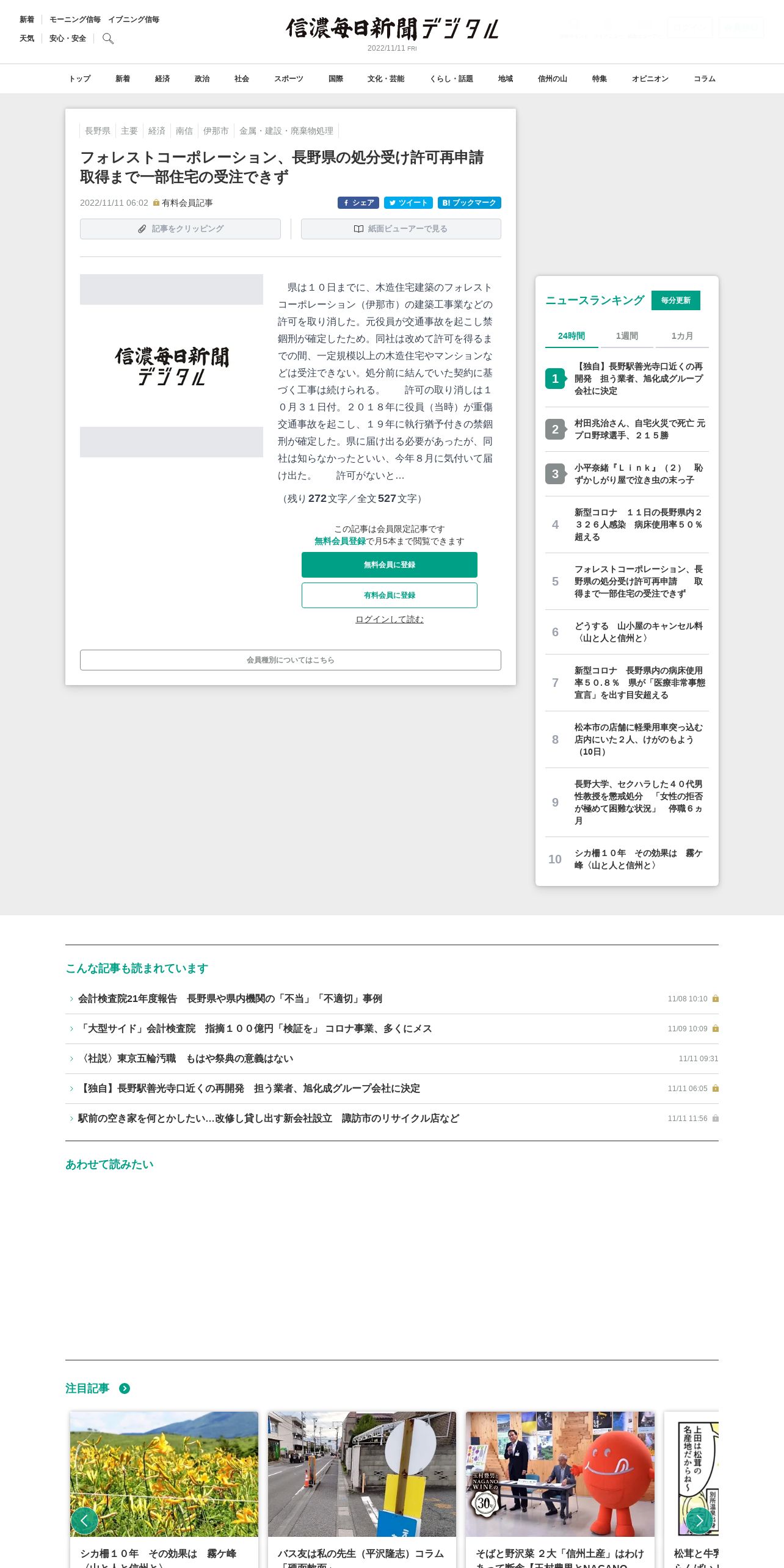The height and width of the screenshot is (1568, 784).
Task: Click 無料会員登録 inline green link
Action: pos(340,542)
